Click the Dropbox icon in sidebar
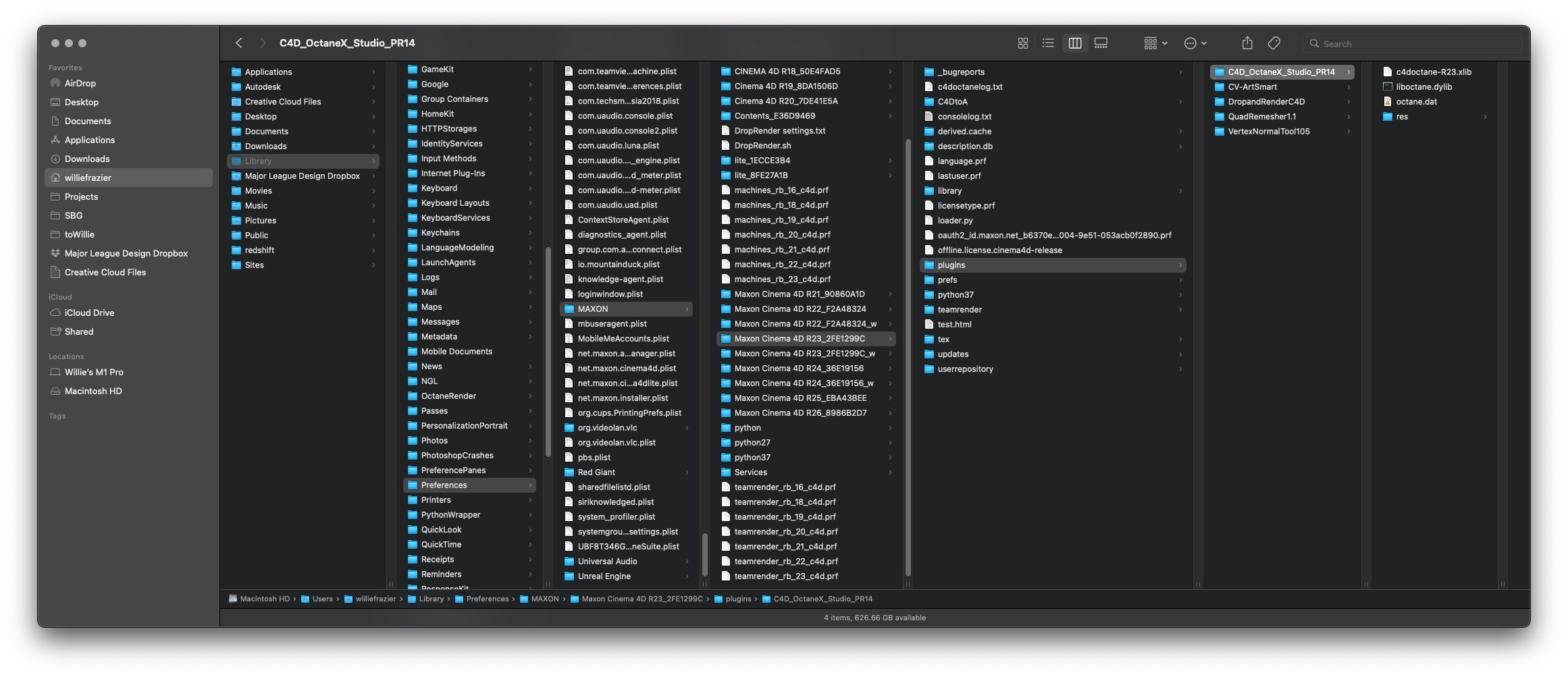1568x677 pixels. pyautogui.click(x=55, y=253)
